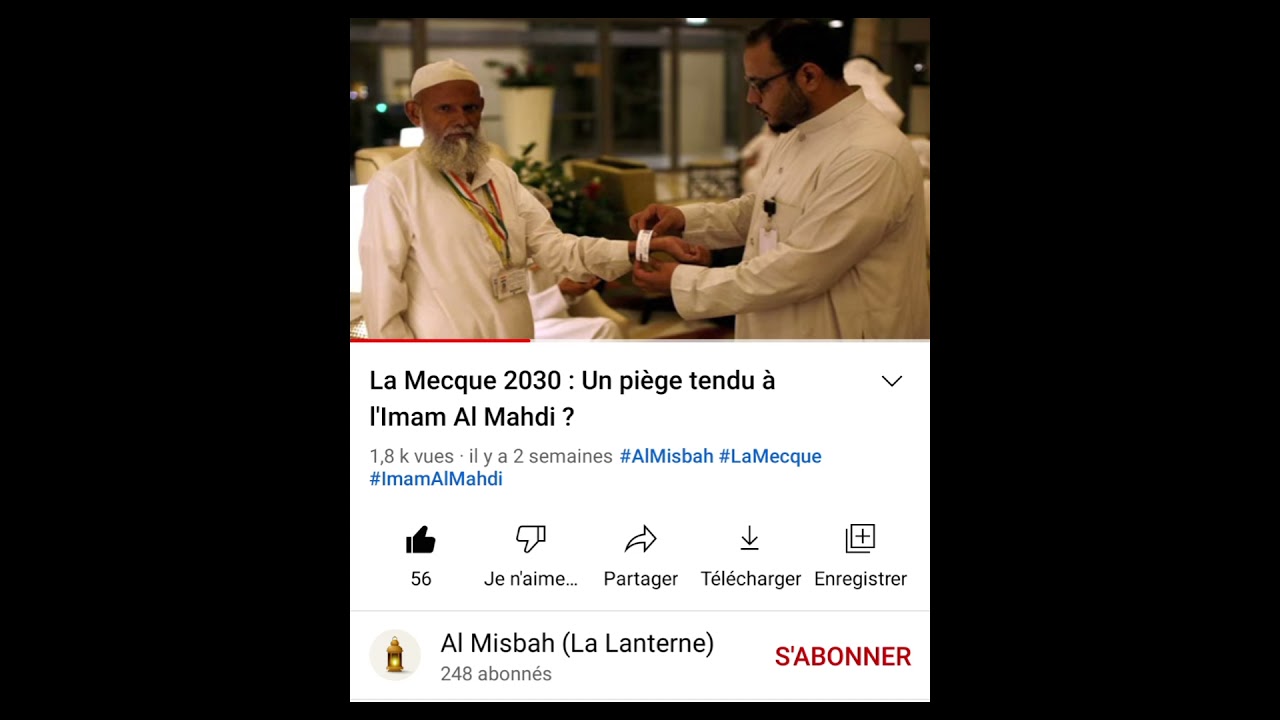
Task: Open the #AlMisbah hashtag link
Action: click(x=666, y=456)
